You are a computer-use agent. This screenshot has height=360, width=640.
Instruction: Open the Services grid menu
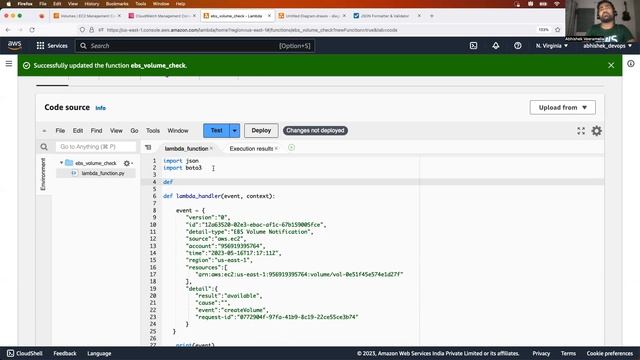pyautogui.click(x=52, y=46)
